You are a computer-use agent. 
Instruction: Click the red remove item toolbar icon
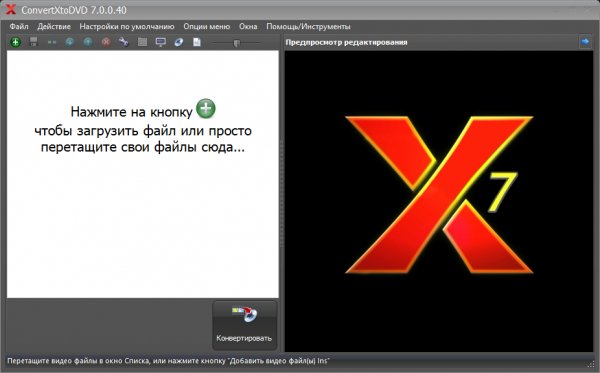pyautogui.click(x=106, y=42)
